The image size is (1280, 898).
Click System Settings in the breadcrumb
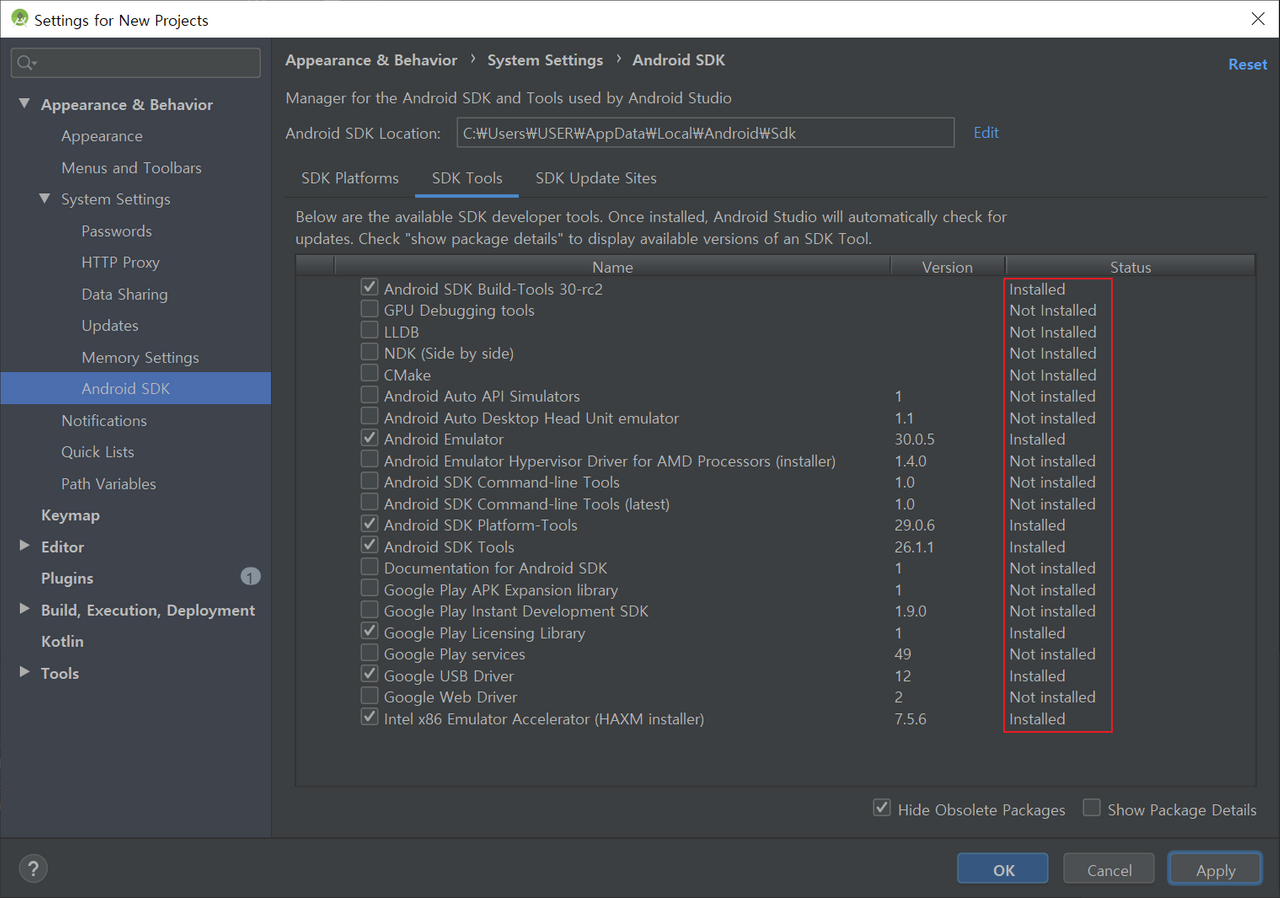point(545,60)
